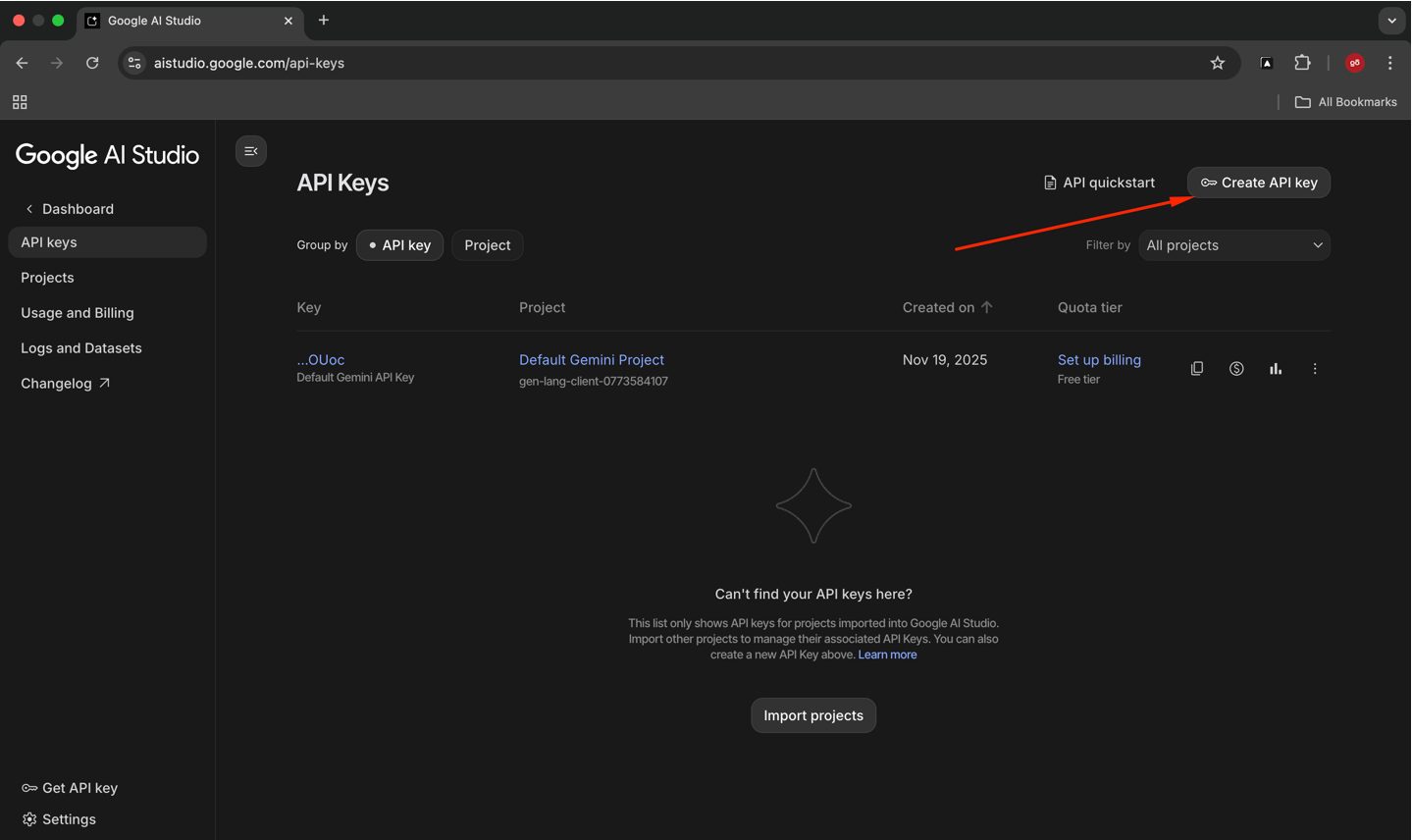Open the Default Gemini Project link
This screenshot has height=840, width=1412.
point(592,360)
